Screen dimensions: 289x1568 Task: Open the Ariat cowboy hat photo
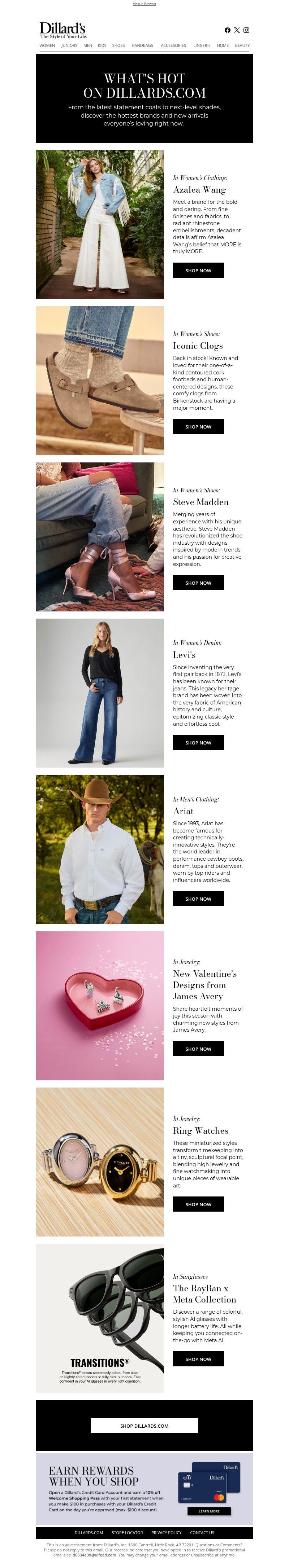pos(100,849)
